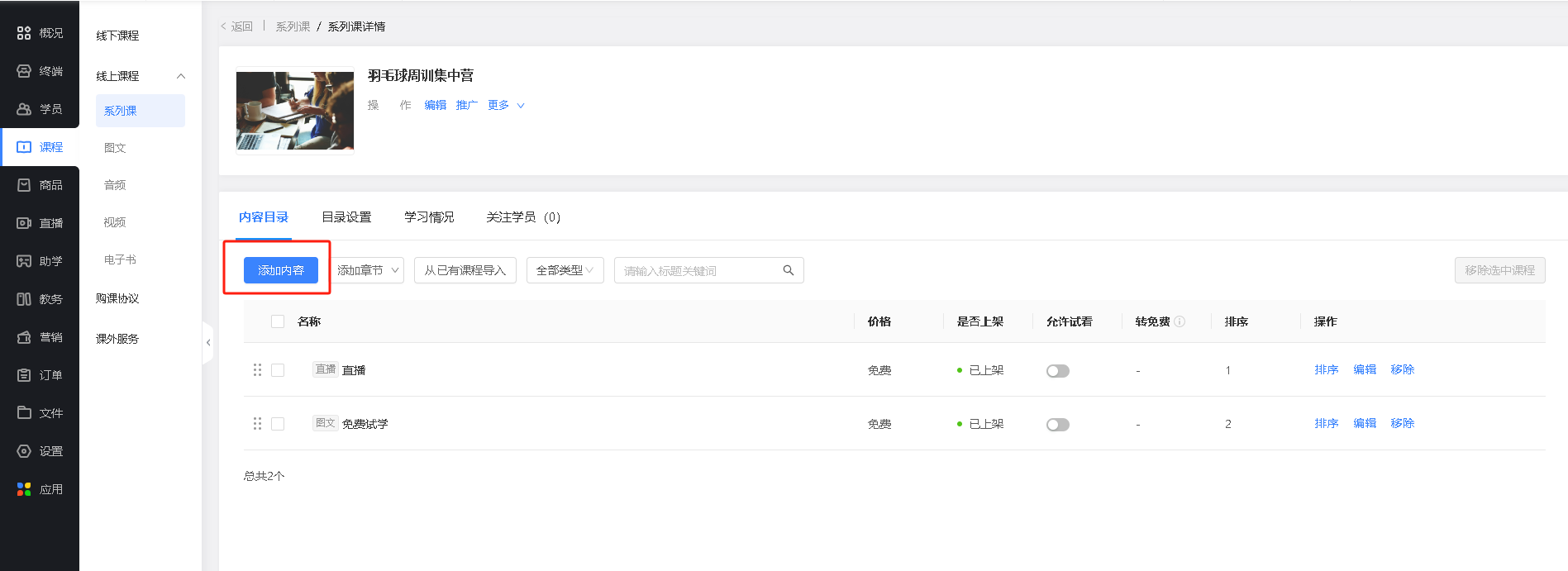Image resolution: width=1568 pixels, height=571 pixels.
Task: Switch to the 目录设置 tab
Action: 346,217
